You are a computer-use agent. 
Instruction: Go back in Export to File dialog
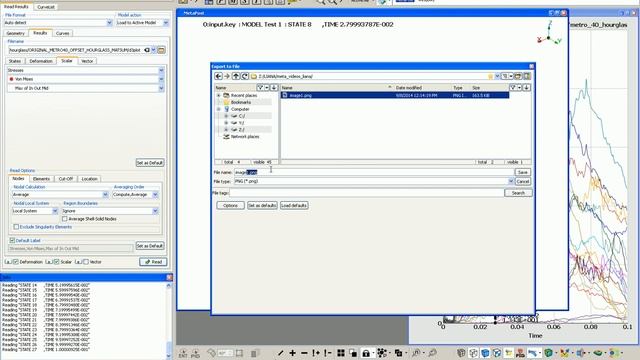pyautogui.click(x=218, y=76)
